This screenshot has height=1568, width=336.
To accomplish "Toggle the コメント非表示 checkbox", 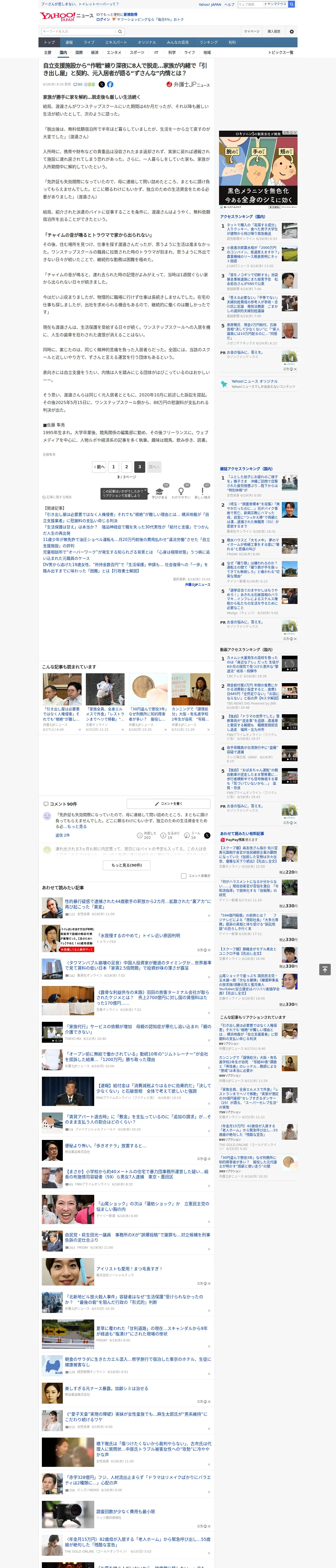I will (183, 876).
